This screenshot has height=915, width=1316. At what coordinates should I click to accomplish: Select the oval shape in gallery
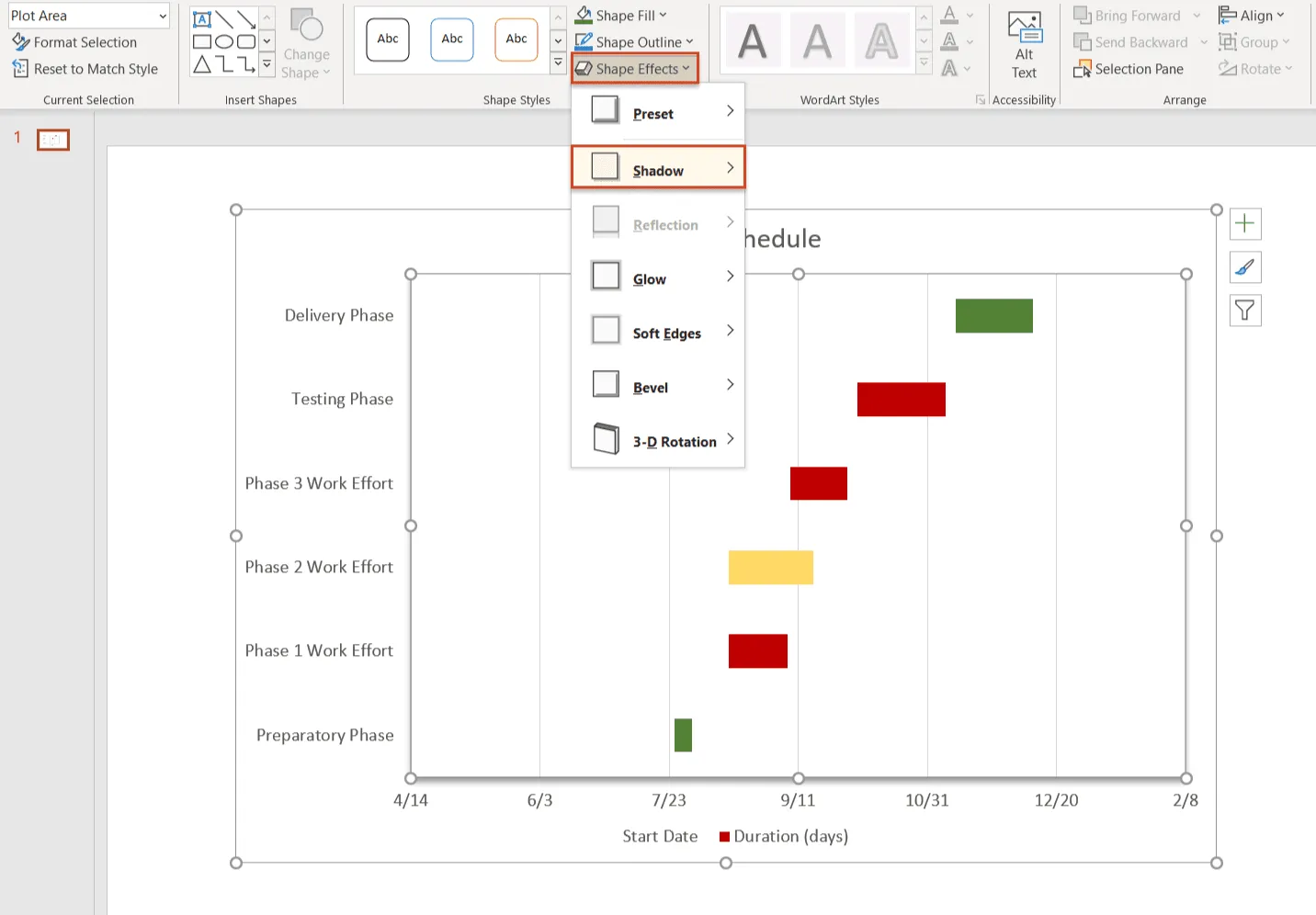tap(224, 42)
